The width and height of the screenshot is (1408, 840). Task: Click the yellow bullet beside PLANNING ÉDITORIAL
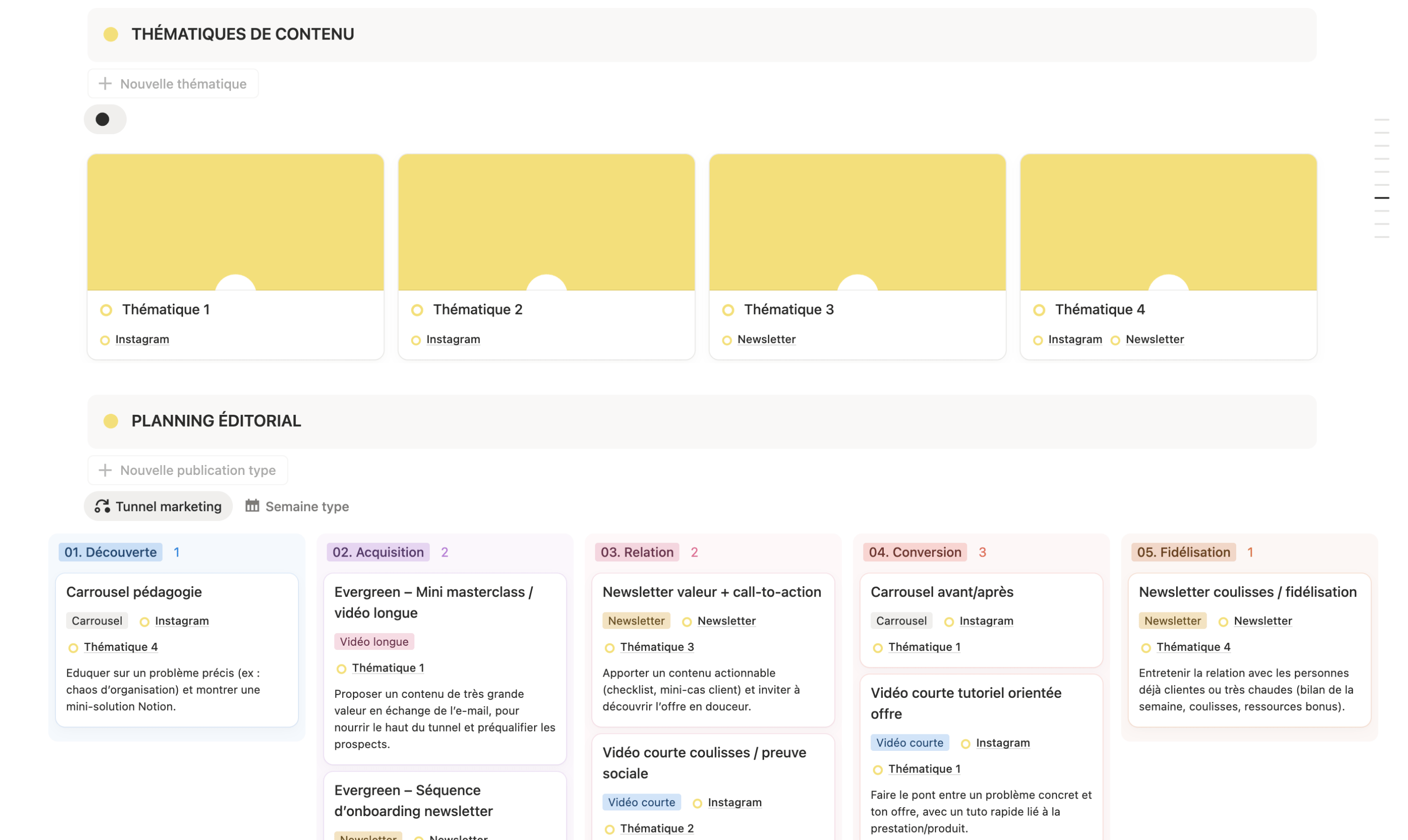coord(111,420)
